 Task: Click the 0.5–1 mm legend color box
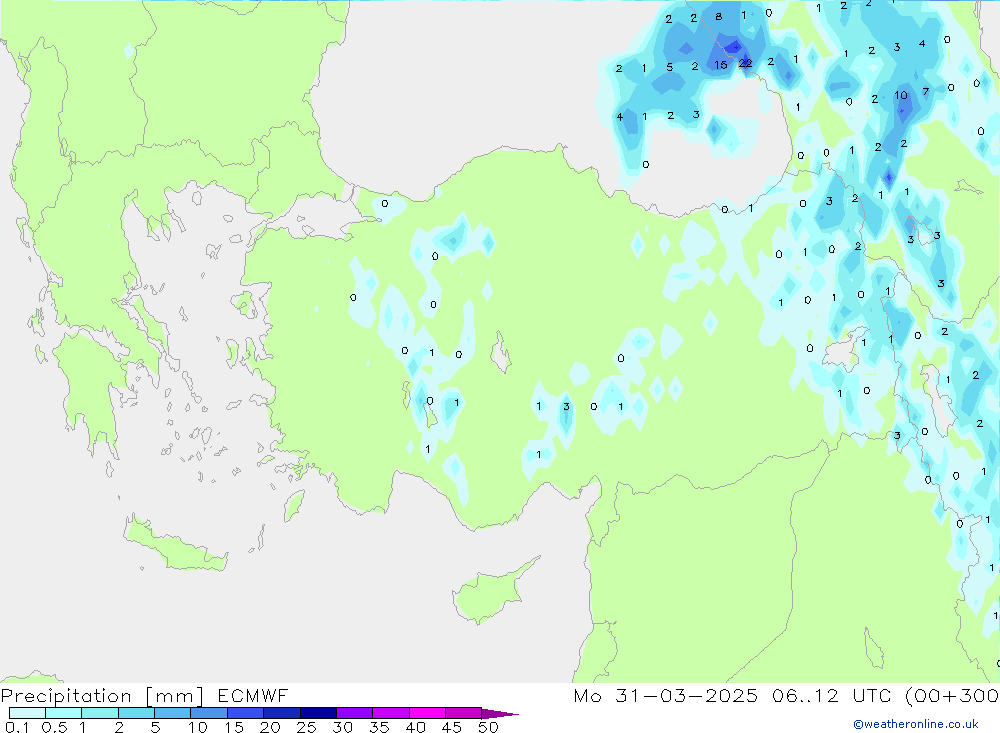point(63,713)
